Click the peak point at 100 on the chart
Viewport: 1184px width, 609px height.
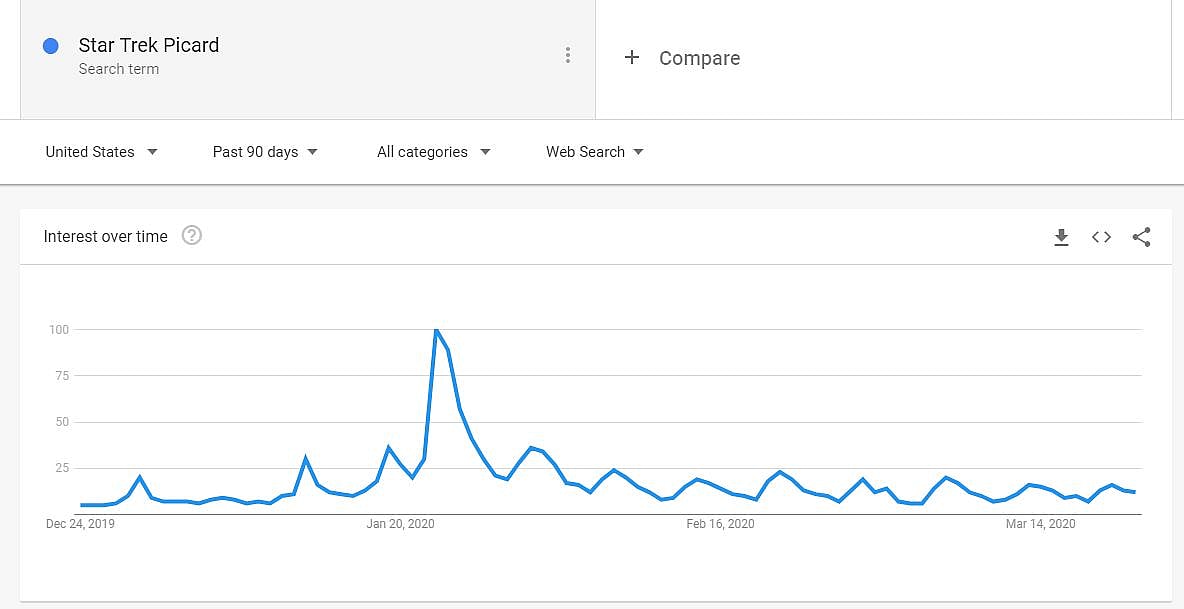click(436, 330)
